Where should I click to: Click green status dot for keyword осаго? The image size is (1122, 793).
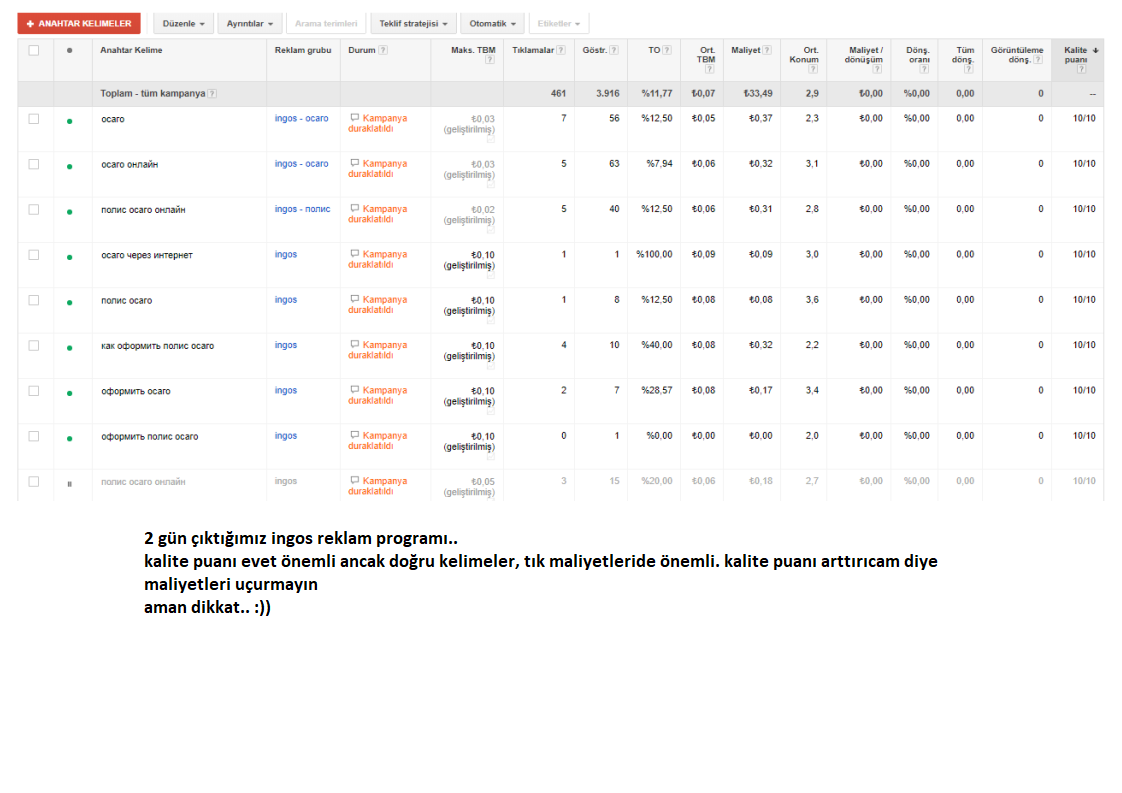click(x=69, y=121)
